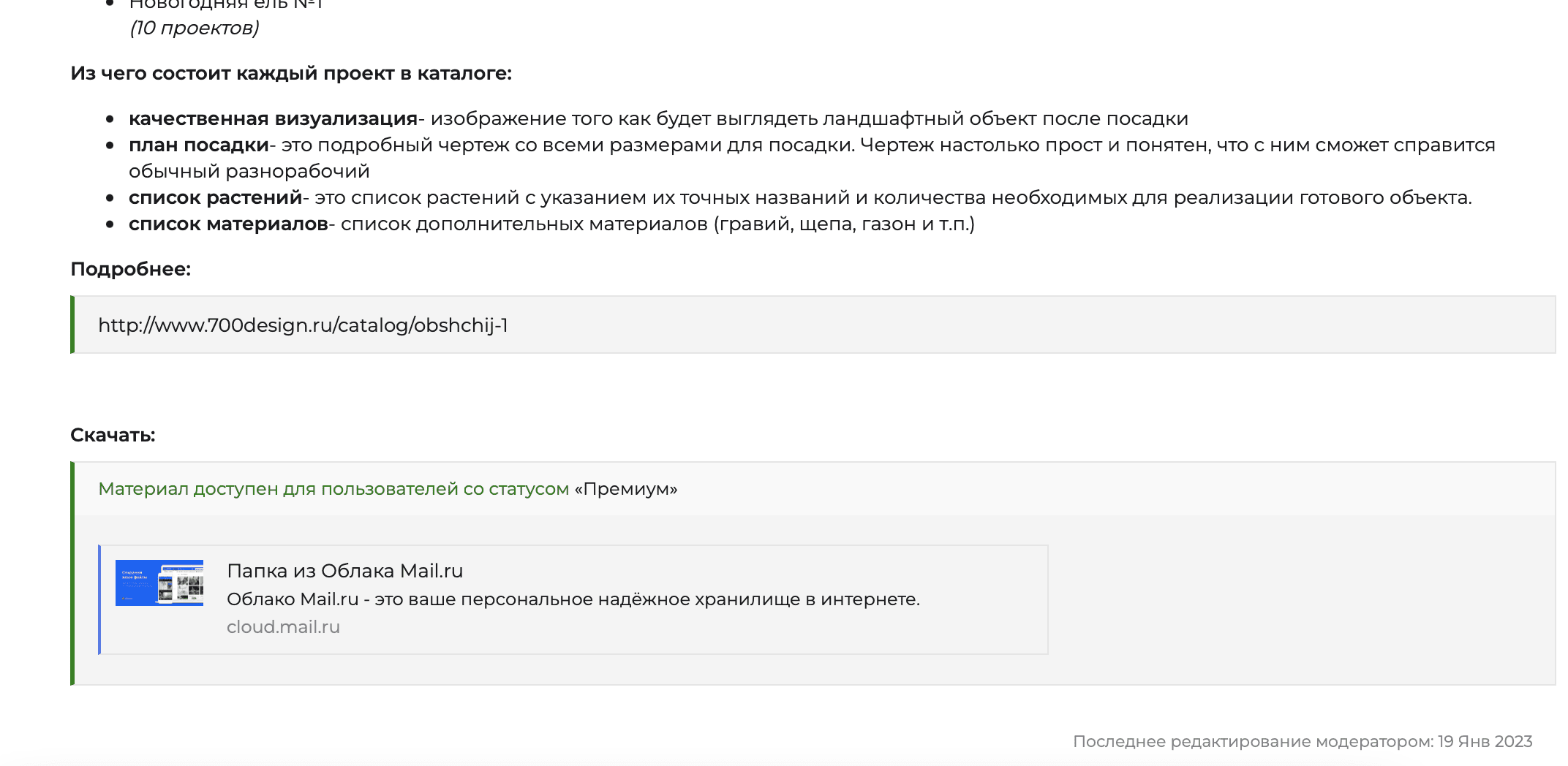Click the 'план посадки' bold term

199,145
